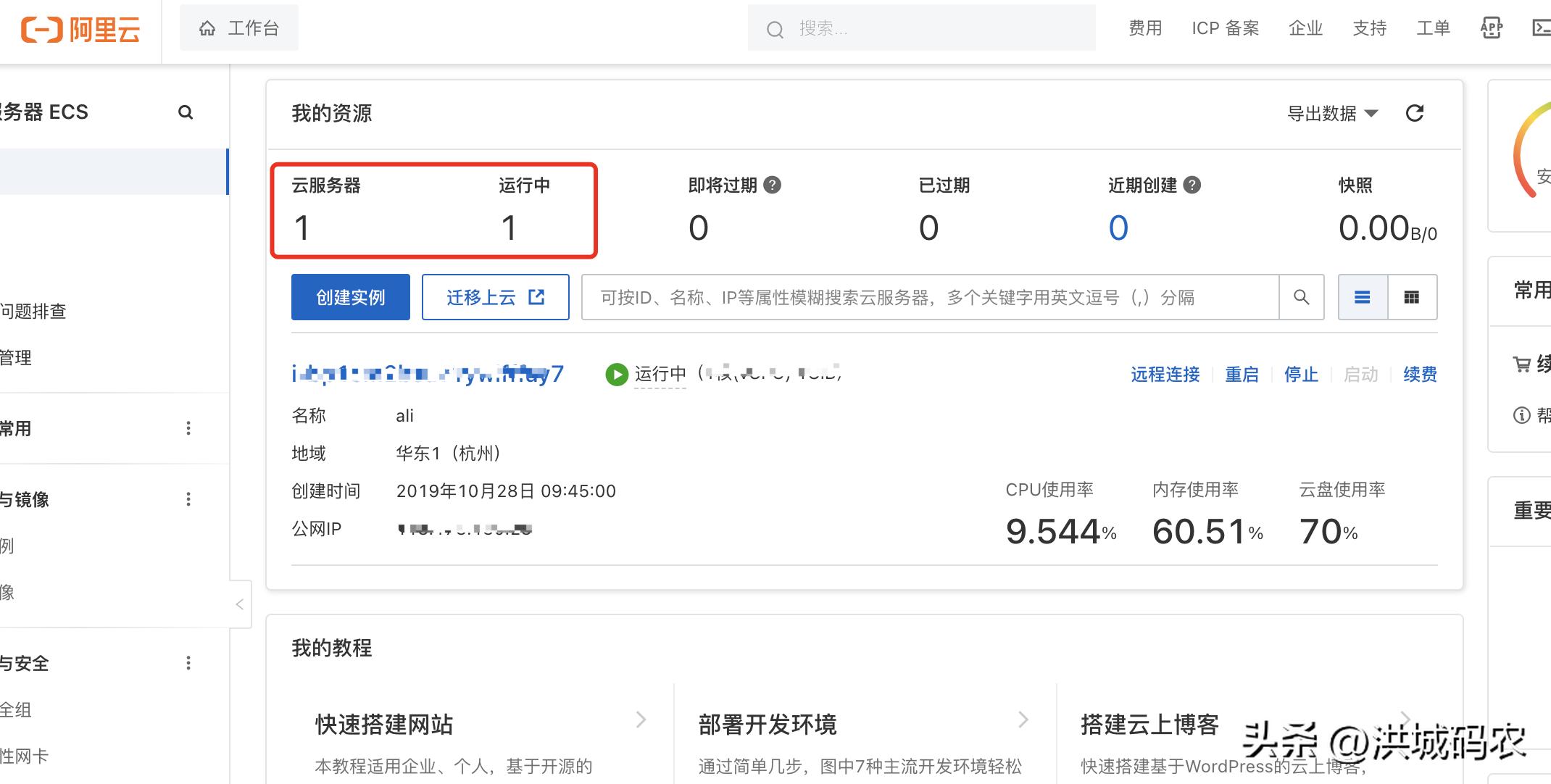The height and width of the screenshot is (784, 1551).
Task: Switch instance display to grid view
Action: coord(1411,297)
